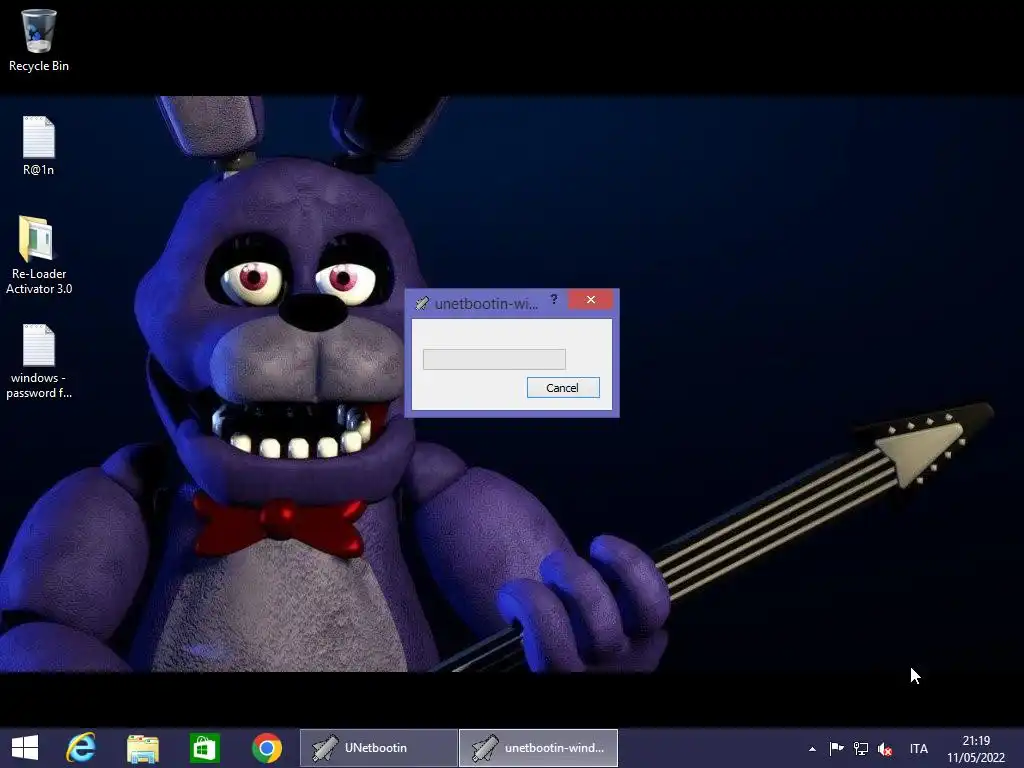Open the Windows Start button
The image size is (1024, 768).
click(x=25, y=748)
